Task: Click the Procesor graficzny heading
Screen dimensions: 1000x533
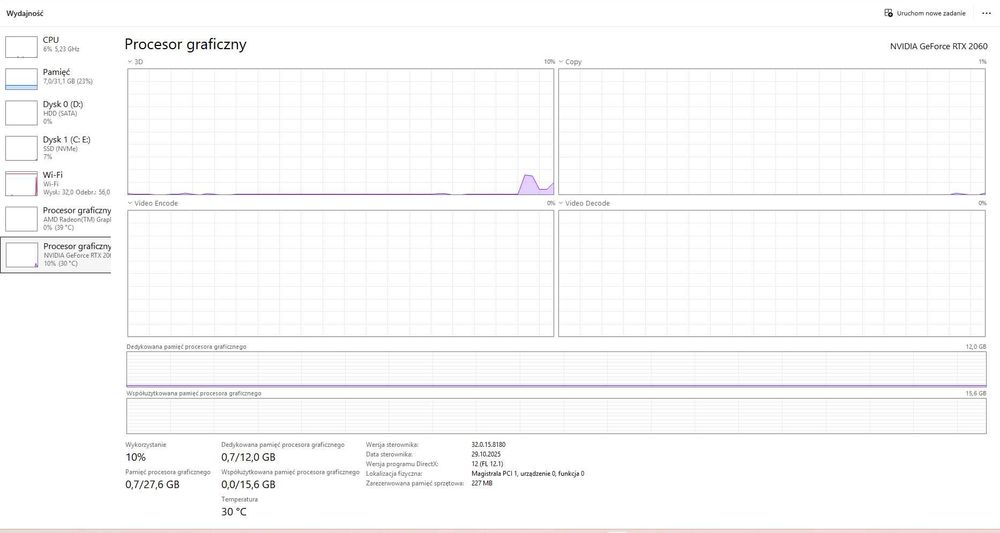Action: click(186, 45)
